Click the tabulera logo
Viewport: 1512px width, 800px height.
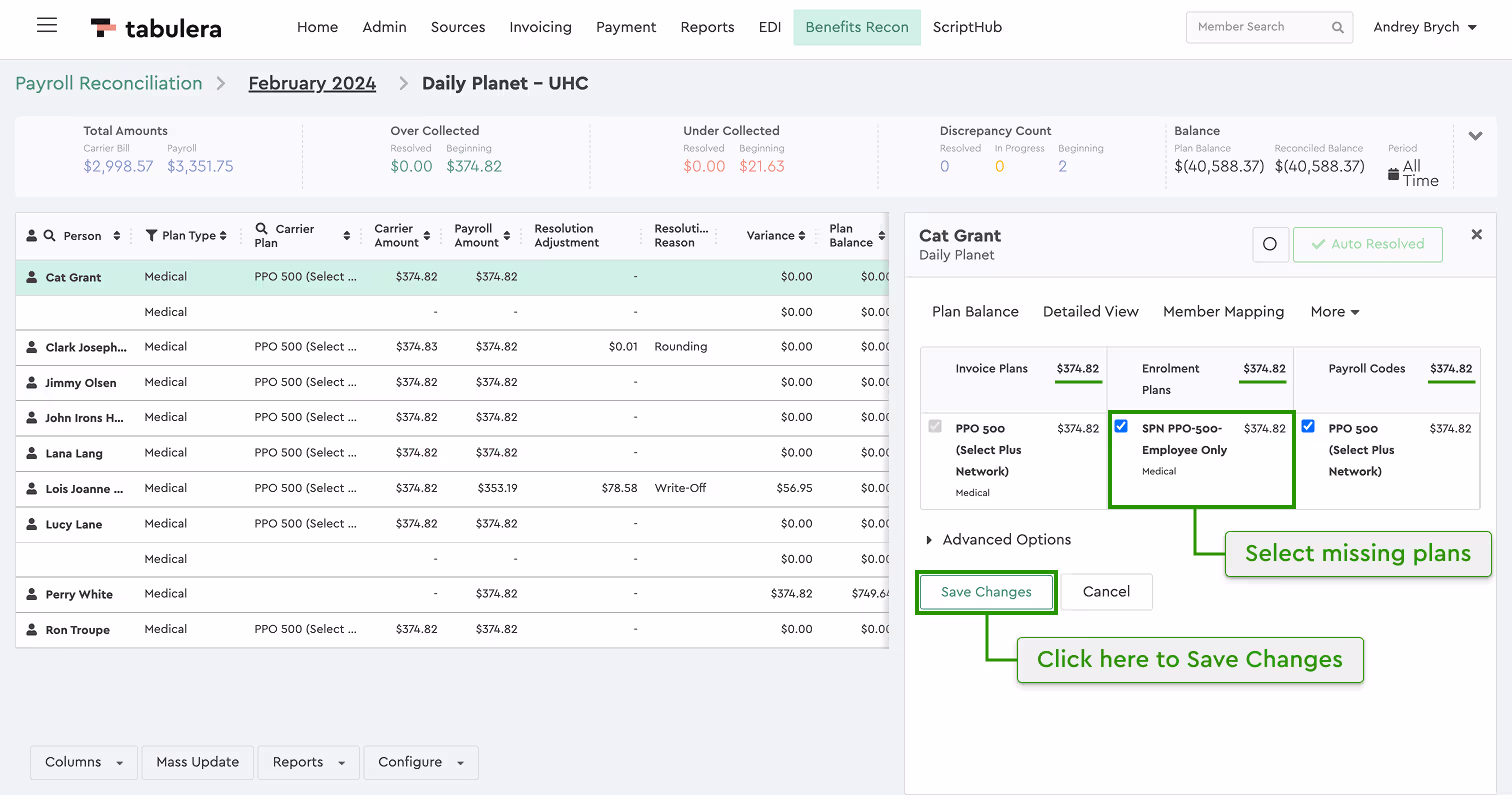point(156,28)
